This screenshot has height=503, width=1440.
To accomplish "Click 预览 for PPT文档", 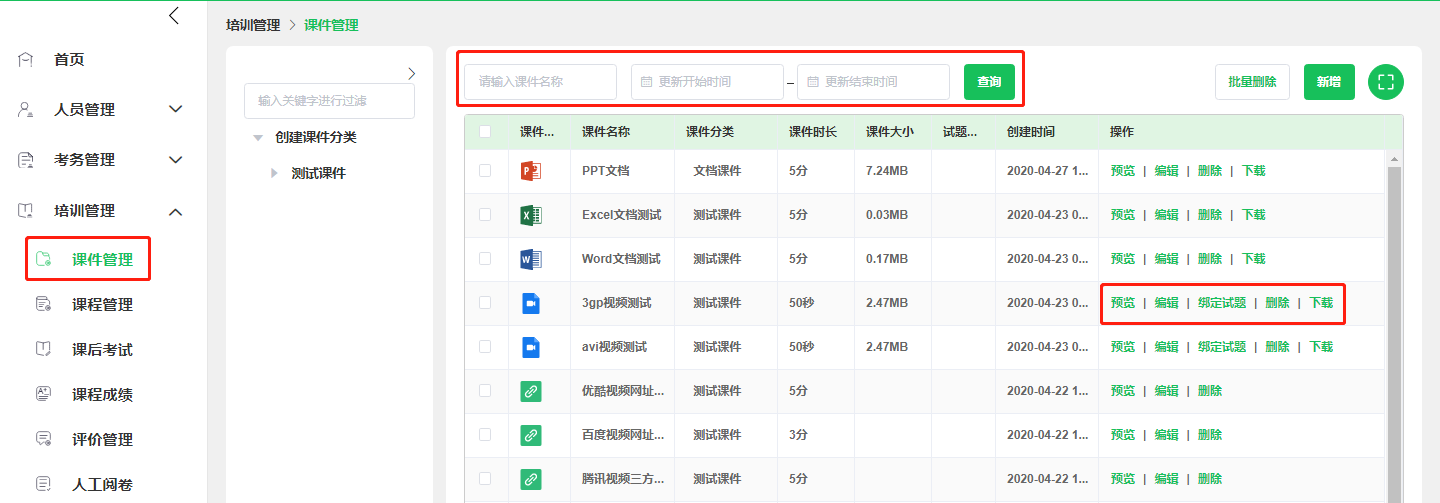I will (1123, 171).
